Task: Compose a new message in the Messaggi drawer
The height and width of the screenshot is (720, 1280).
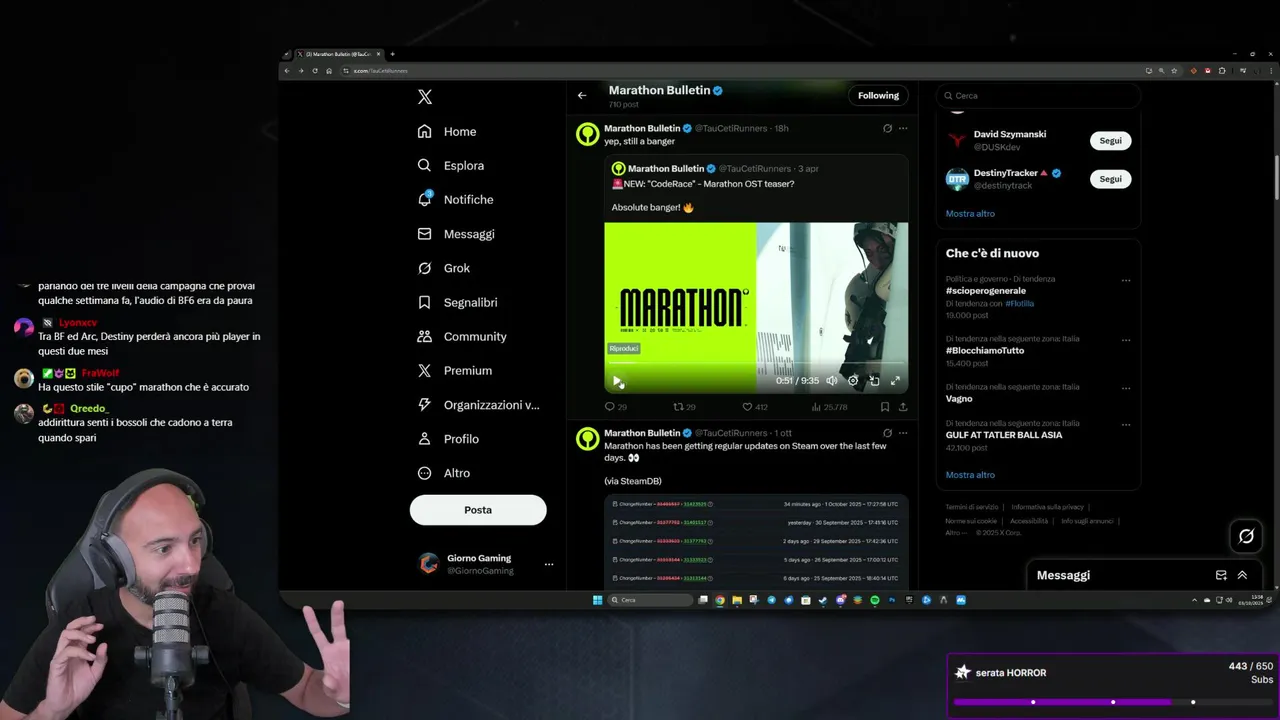Action: pyautogui.click(x=1221, y=575)
